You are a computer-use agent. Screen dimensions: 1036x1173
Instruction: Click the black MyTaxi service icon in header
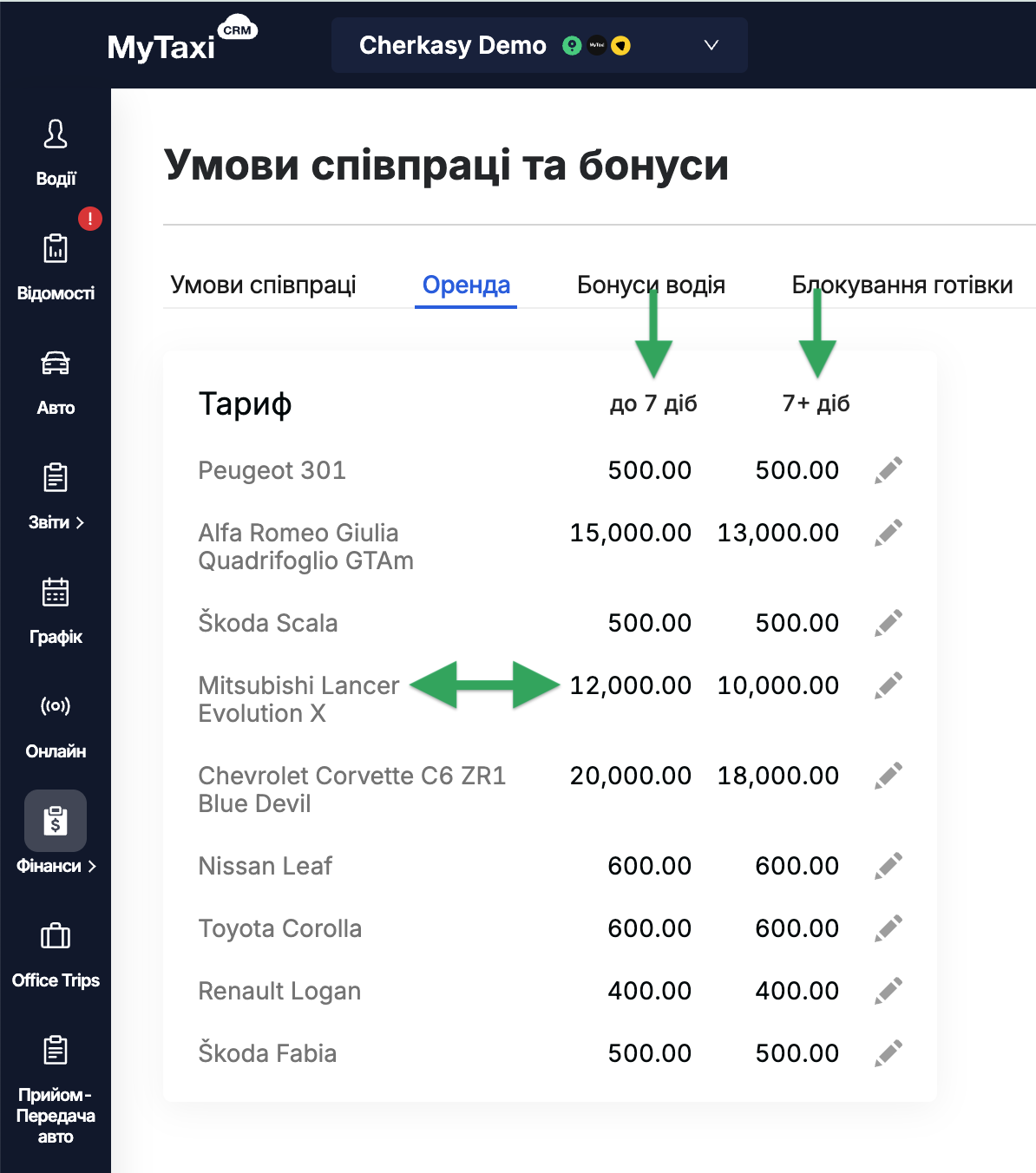pyautogui.click(x=596, y=45)
